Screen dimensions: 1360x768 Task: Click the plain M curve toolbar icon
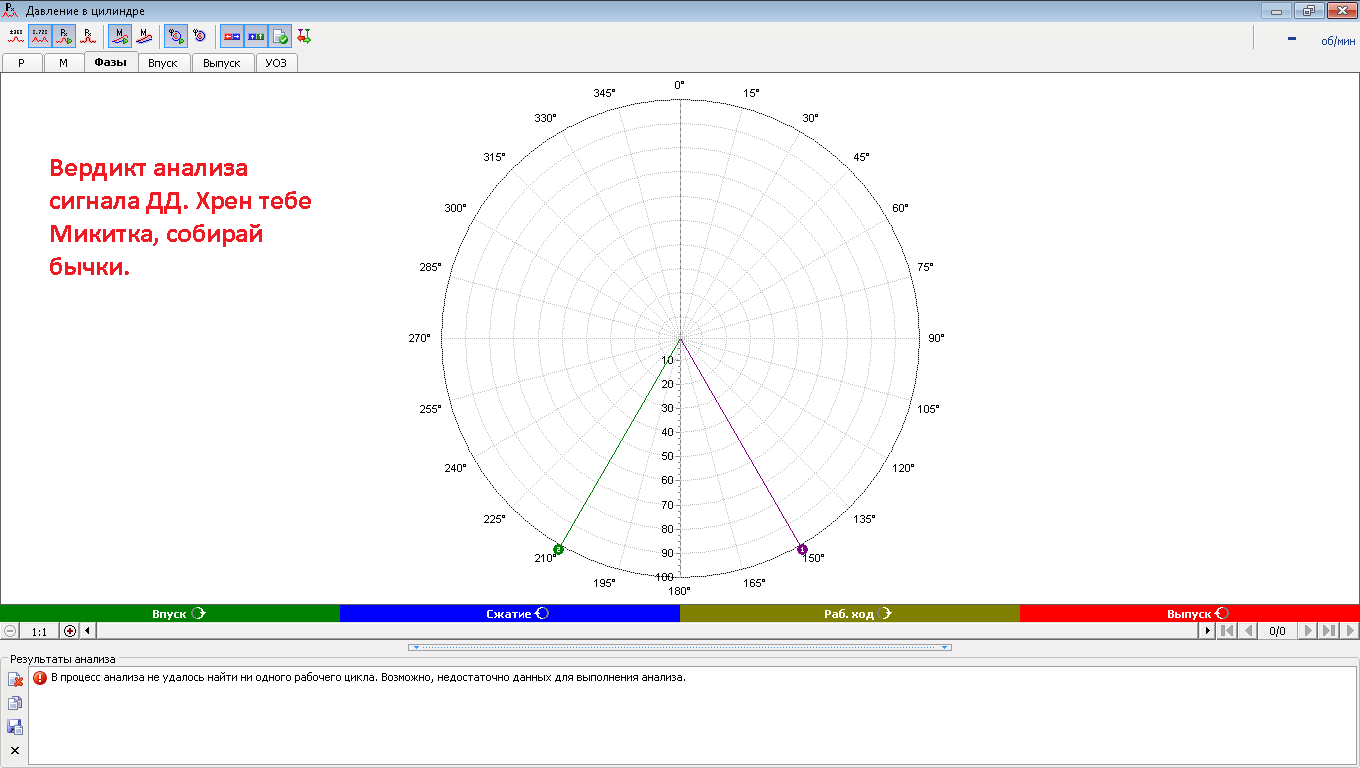(x=144, y=36)
